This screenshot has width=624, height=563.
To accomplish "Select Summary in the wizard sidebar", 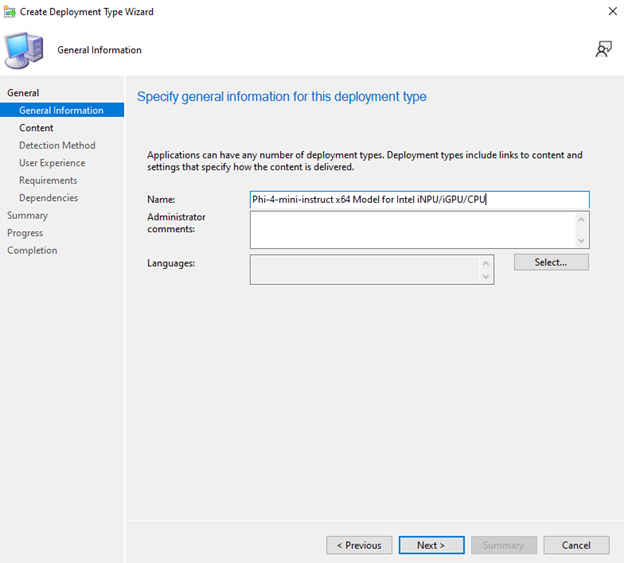I will coord(27,215).
